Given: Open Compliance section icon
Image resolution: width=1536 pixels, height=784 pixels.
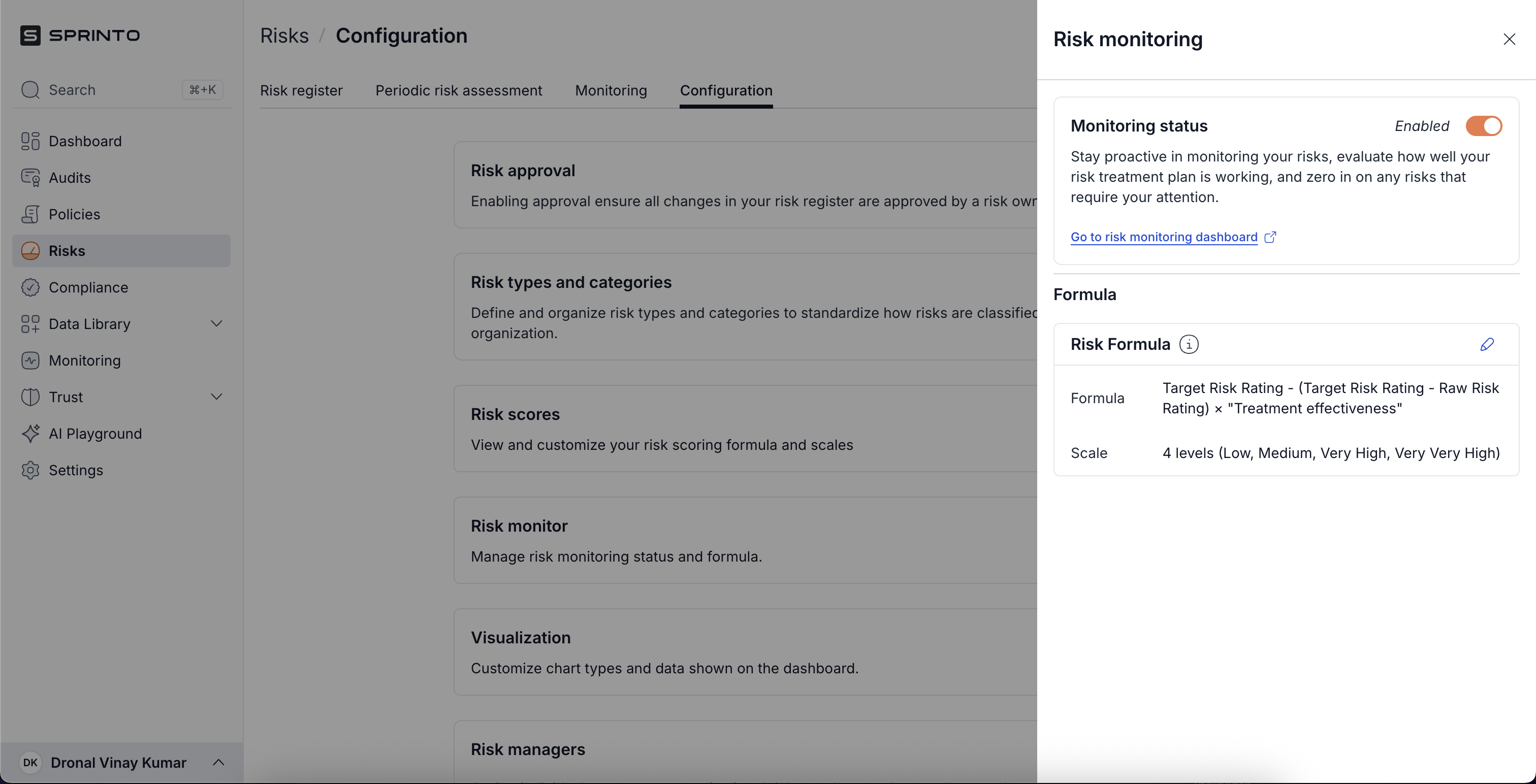Looking at the screenshot, I should 30,287.
